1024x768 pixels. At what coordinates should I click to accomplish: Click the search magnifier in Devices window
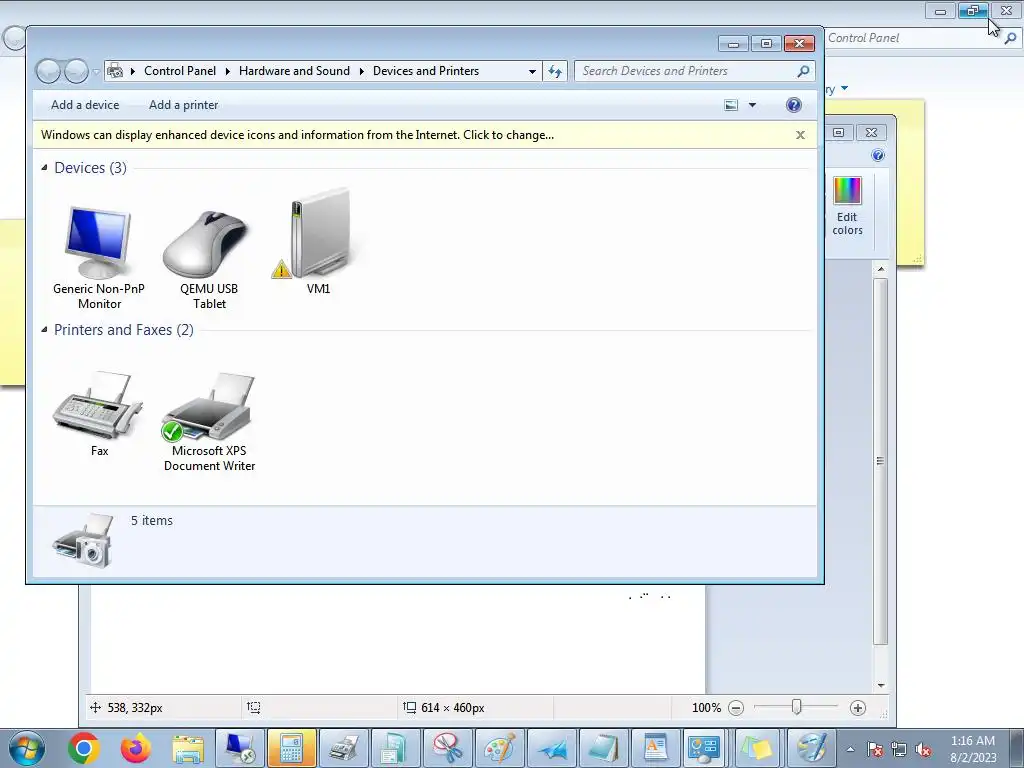click(803, 71)
